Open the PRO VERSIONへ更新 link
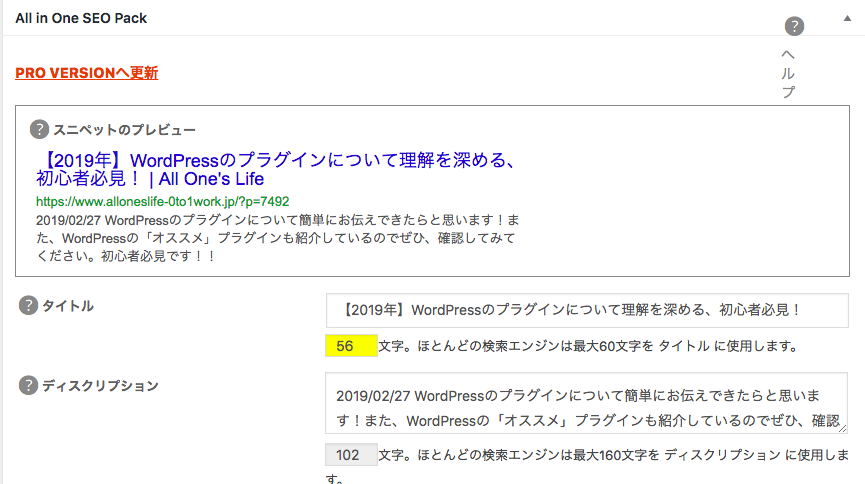The image size is (865, 484). 87,73
